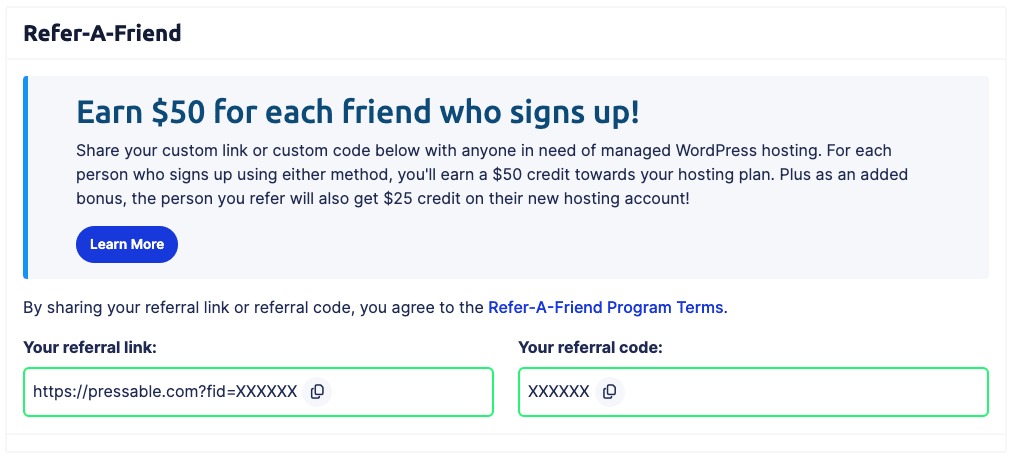This screenshot has height=458, width=1014.
Task: Click the pressable.com referral URL text
Action: [x=165, y=392]
